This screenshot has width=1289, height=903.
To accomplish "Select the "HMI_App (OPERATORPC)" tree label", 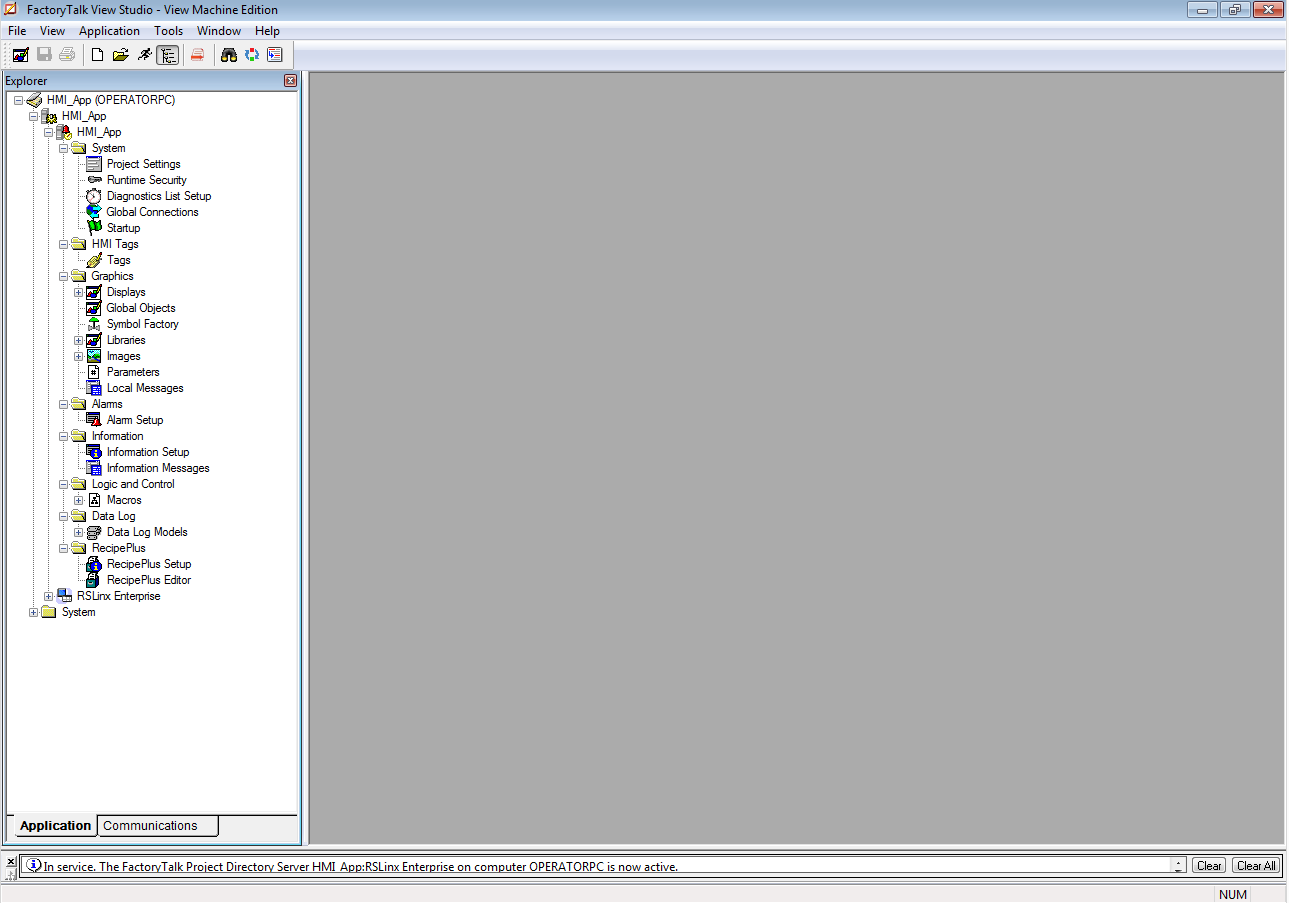I will coord(111,100).
